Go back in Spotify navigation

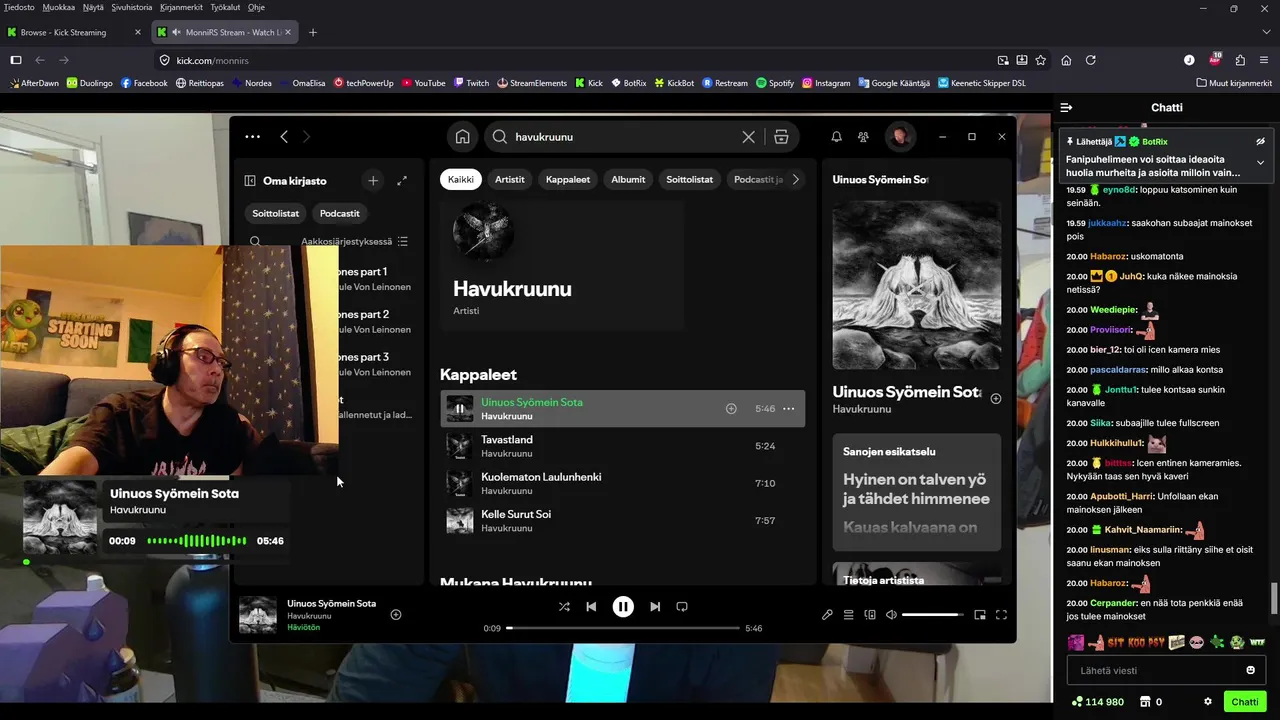click(284, 137)
